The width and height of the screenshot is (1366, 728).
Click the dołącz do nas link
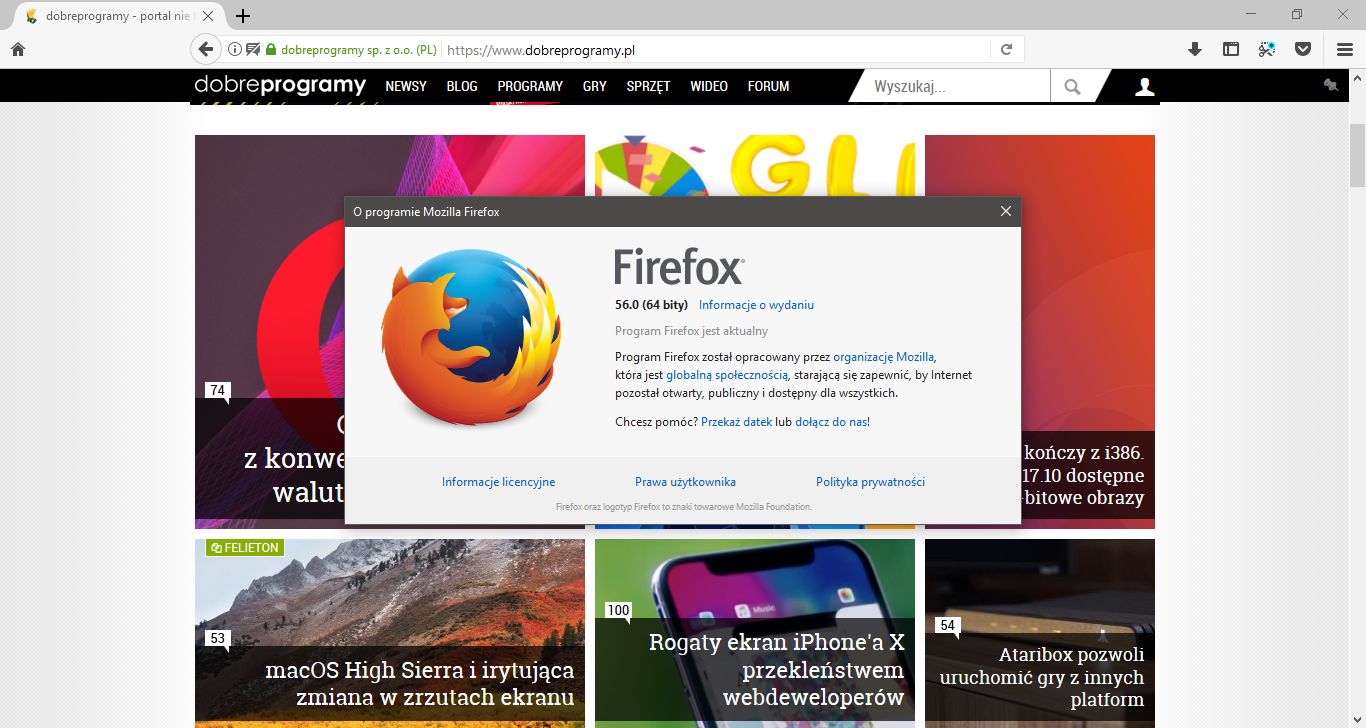[831, 422]
